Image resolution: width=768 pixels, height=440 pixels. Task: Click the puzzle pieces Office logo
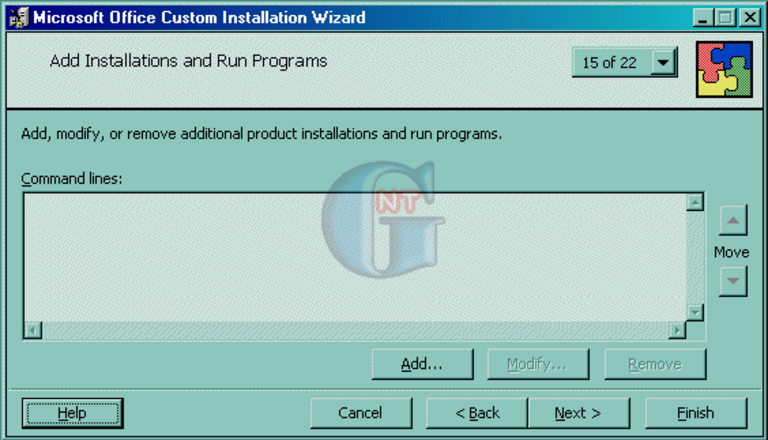coord(724,69)
